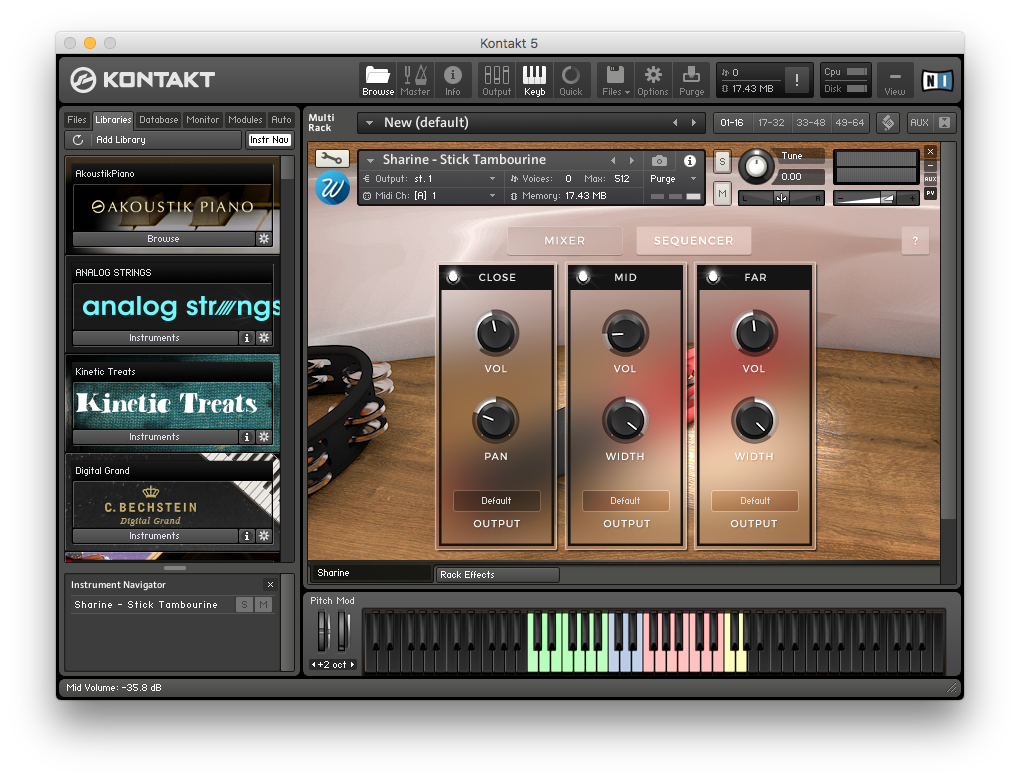Open the Quick-load icon

[x=570, y=80]
